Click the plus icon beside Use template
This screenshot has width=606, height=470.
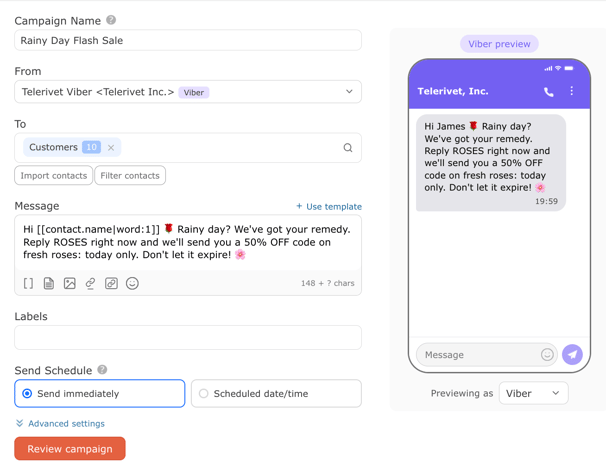[x=299, y=206]
